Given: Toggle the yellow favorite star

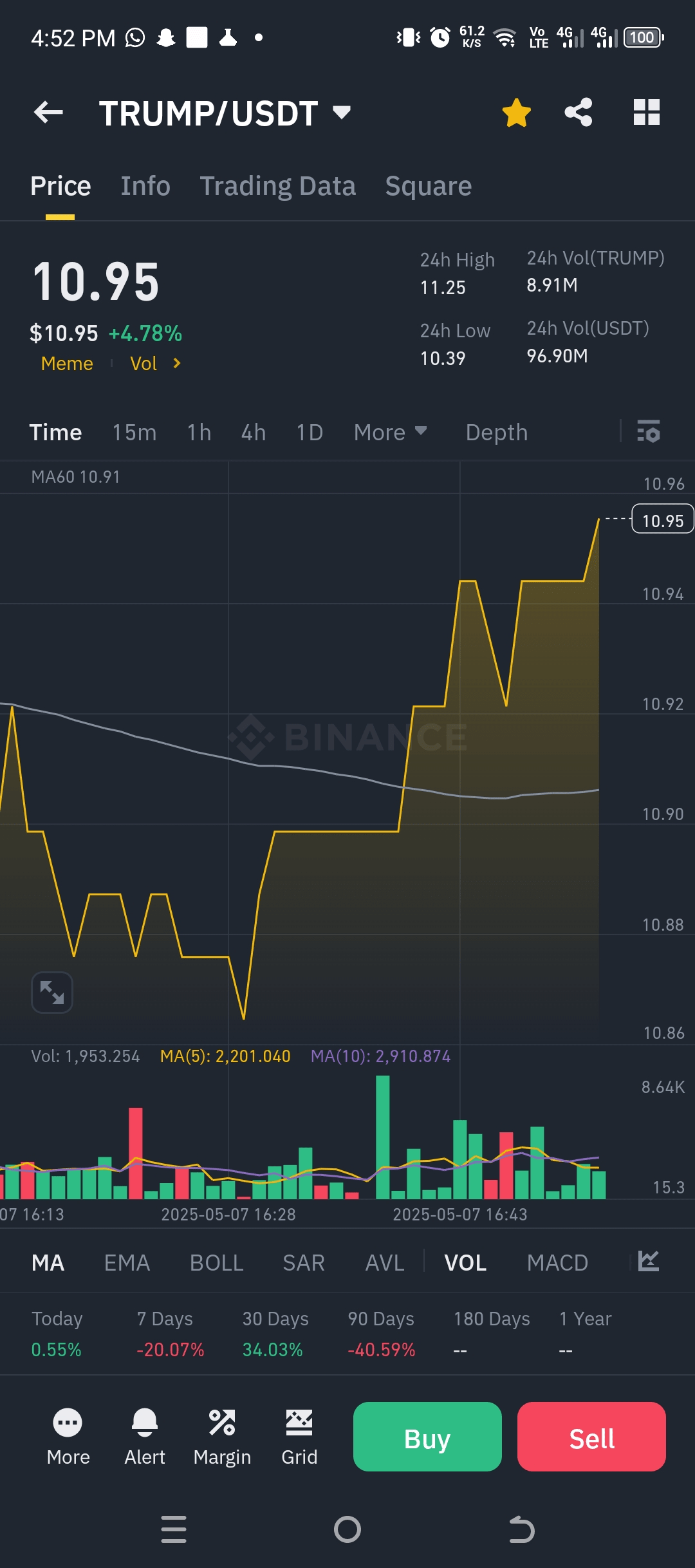Looking at the screenshot, I should [516, 113].
